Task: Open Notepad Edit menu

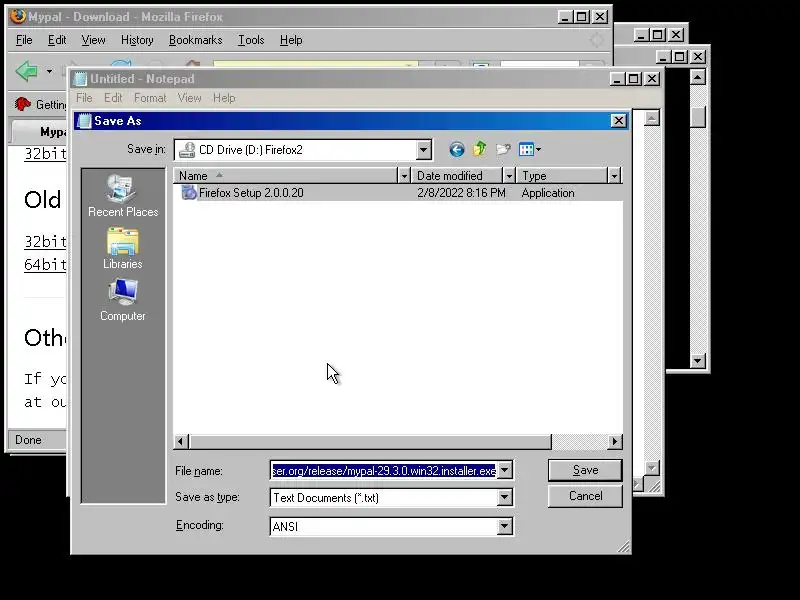Action: pyautogui.click(x=113, y=98)
